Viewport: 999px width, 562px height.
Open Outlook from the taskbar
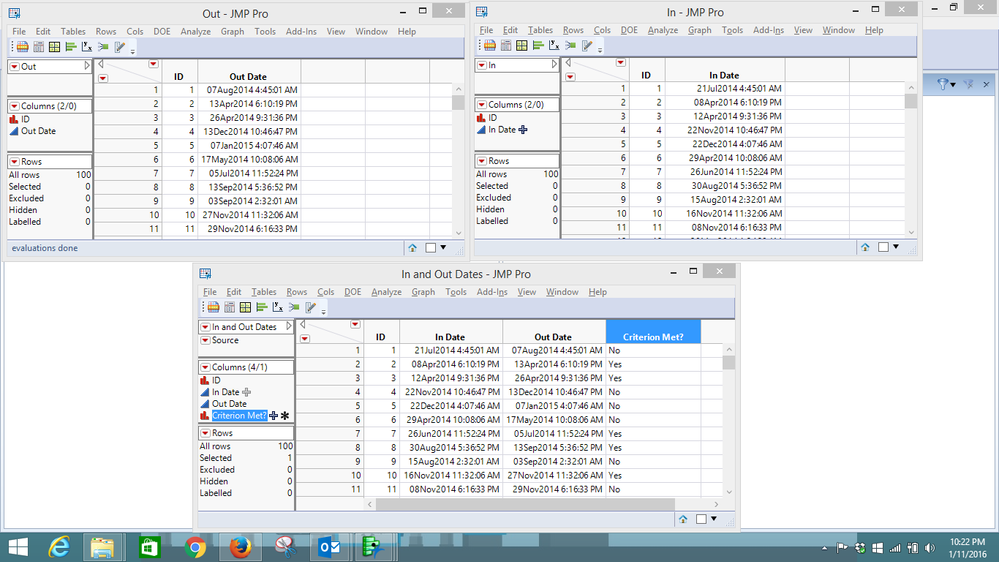click(330, 547)
